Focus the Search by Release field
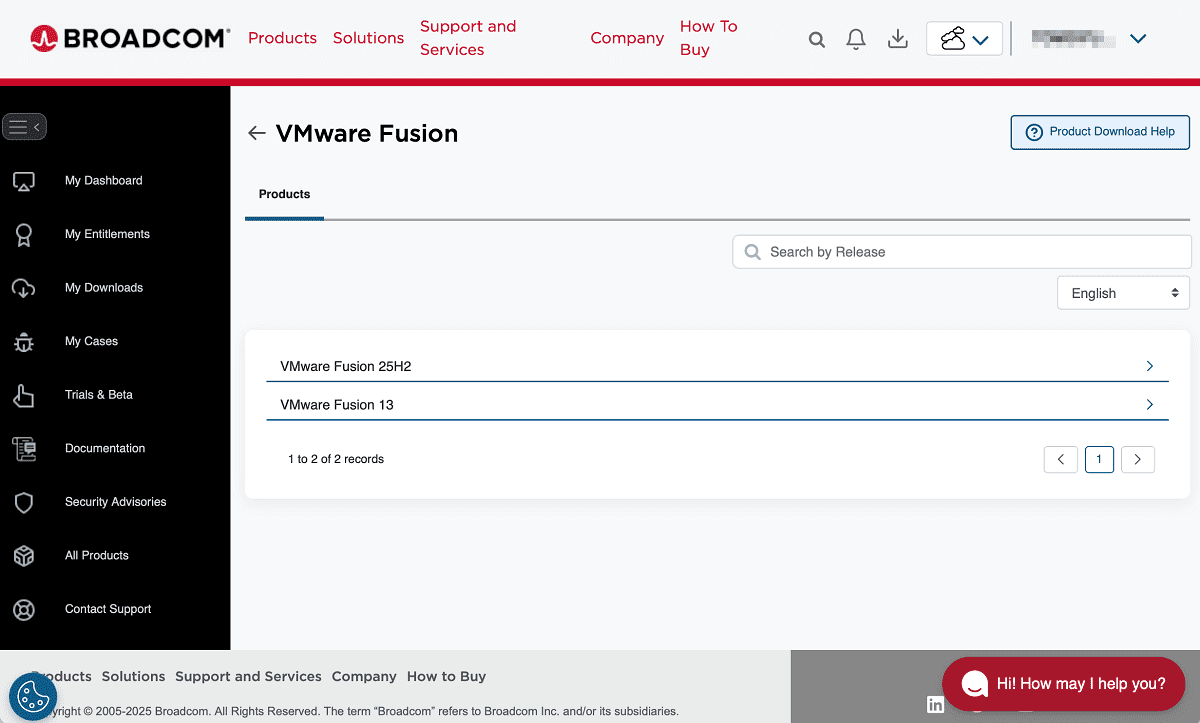The image size is (1200, 723). click(962, 252)
